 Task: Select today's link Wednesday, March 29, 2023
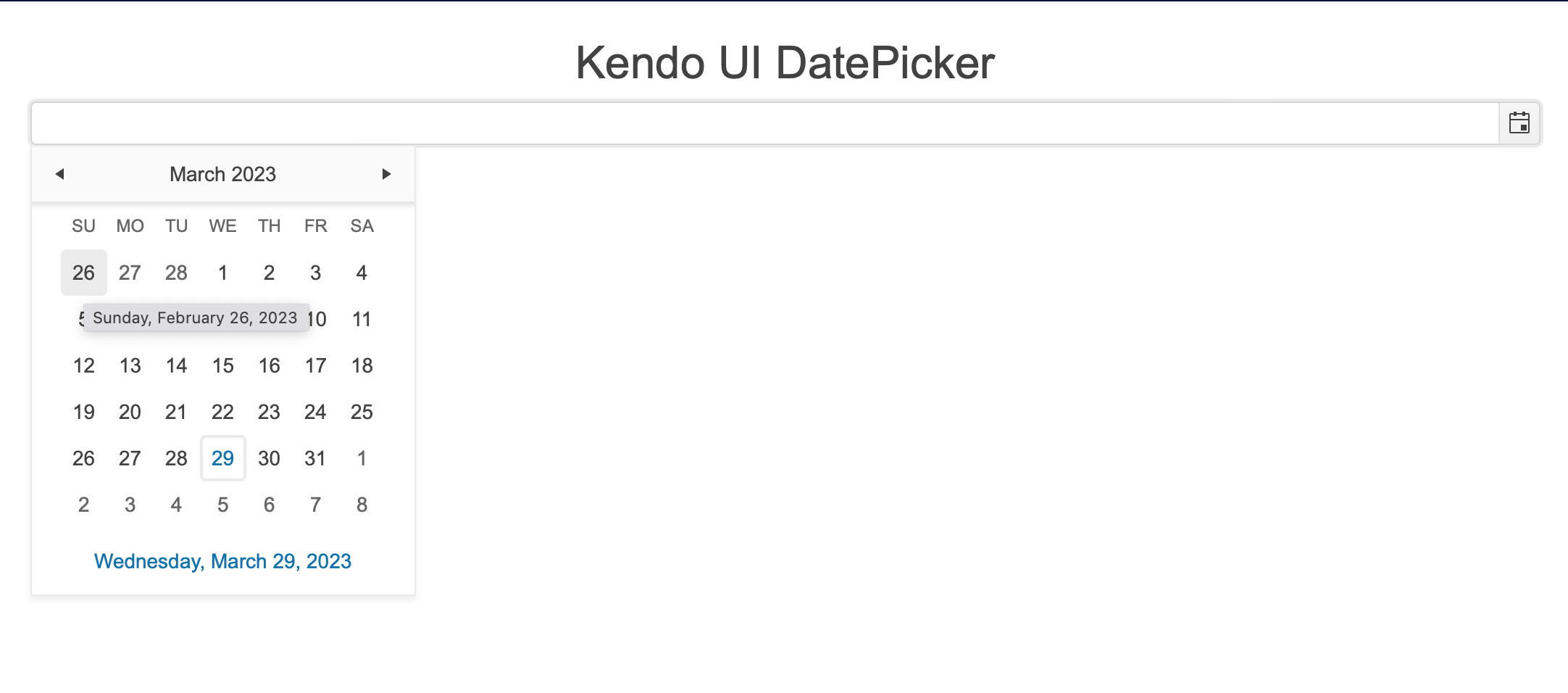coord(223,561)
